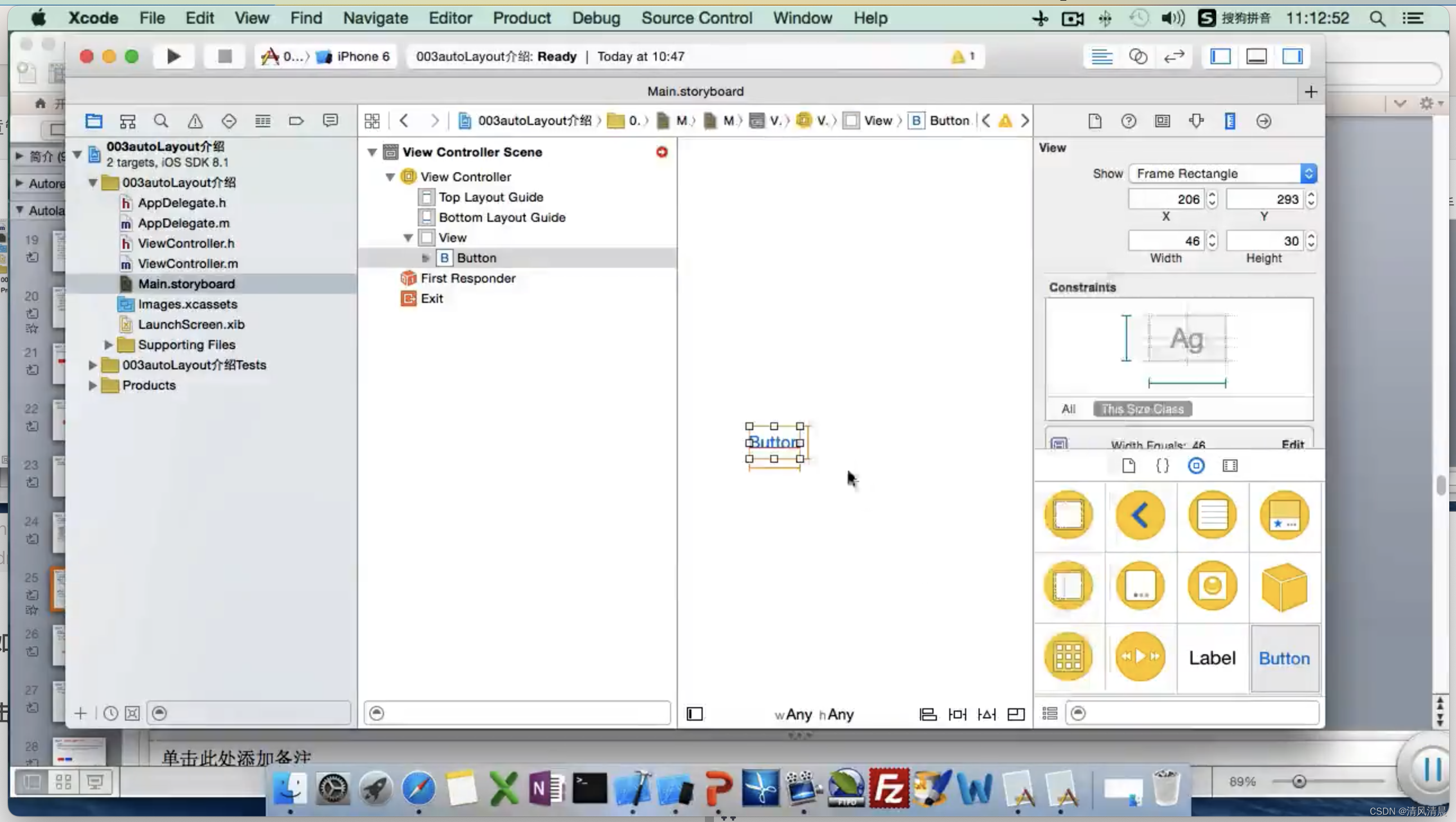Open the wAny hAny size class control
1456x822 pixels.
pyautogui.click(x=814, y=714)
